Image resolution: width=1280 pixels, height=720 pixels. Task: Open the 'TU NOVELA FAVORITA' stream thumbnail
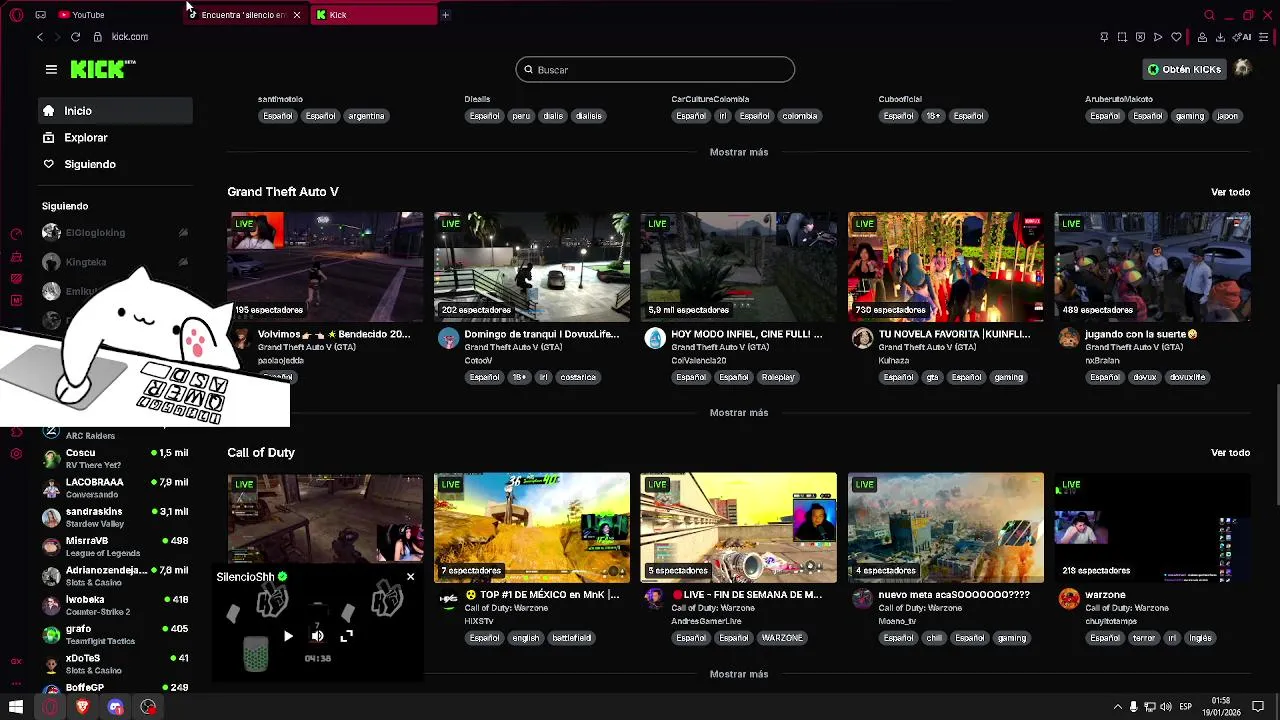946,266
